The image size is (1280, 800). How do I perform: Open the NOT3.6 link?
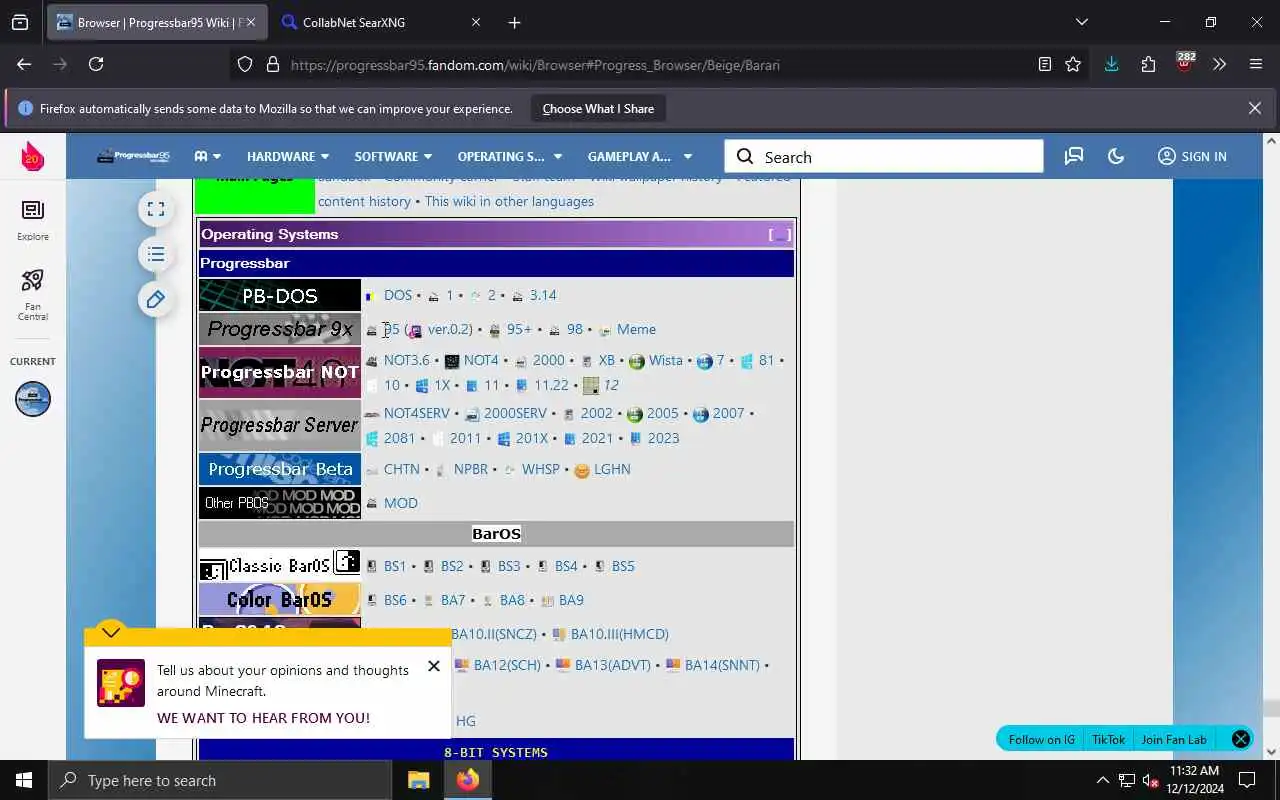click(x=406, y=360)
